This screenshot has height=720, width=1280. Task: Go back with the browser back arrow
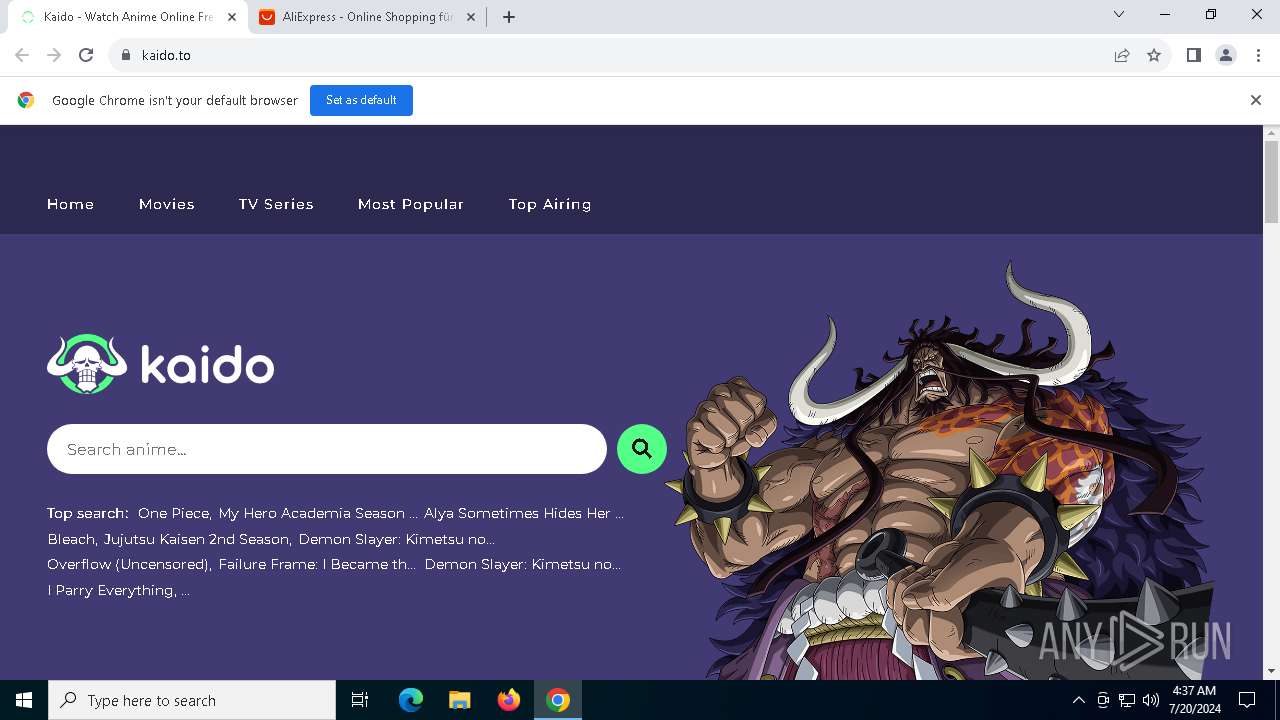coord(22,55)
